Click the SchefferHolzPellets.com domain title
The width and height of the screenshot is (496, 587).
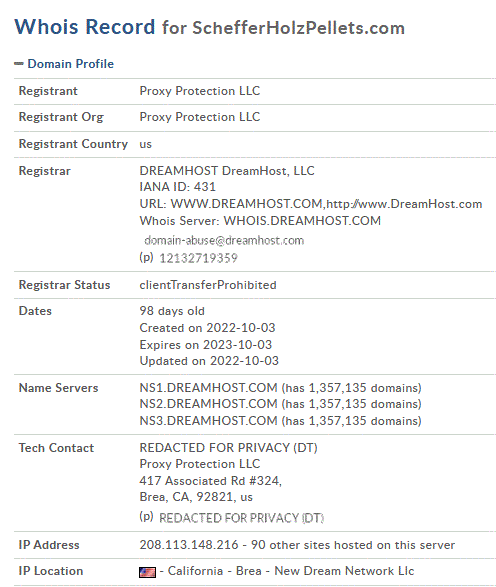pos(298,28)
